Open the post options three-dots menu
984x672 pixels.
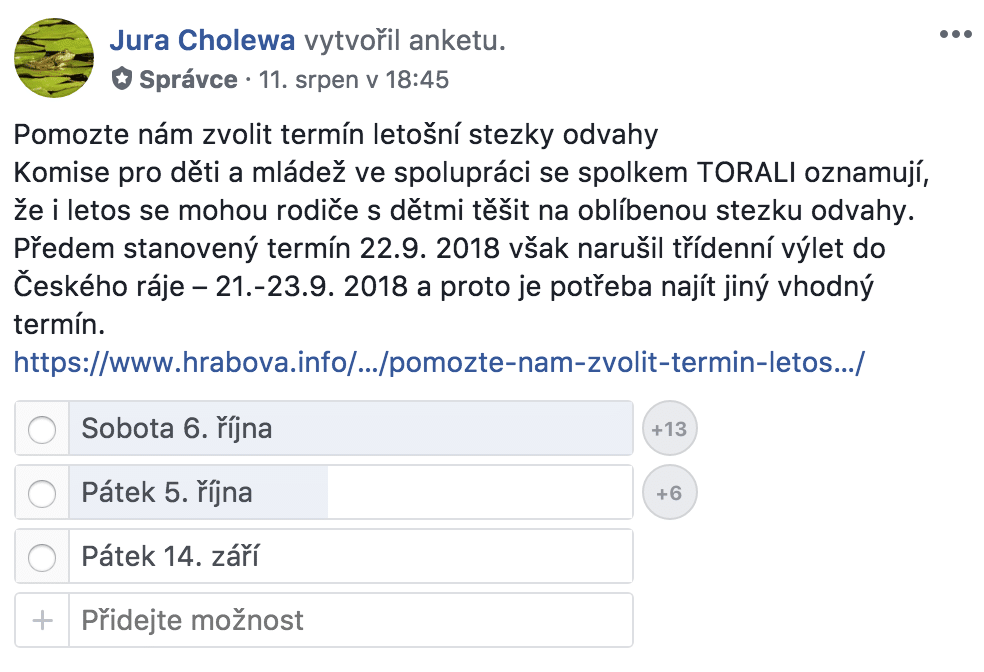tap(955, 35)
